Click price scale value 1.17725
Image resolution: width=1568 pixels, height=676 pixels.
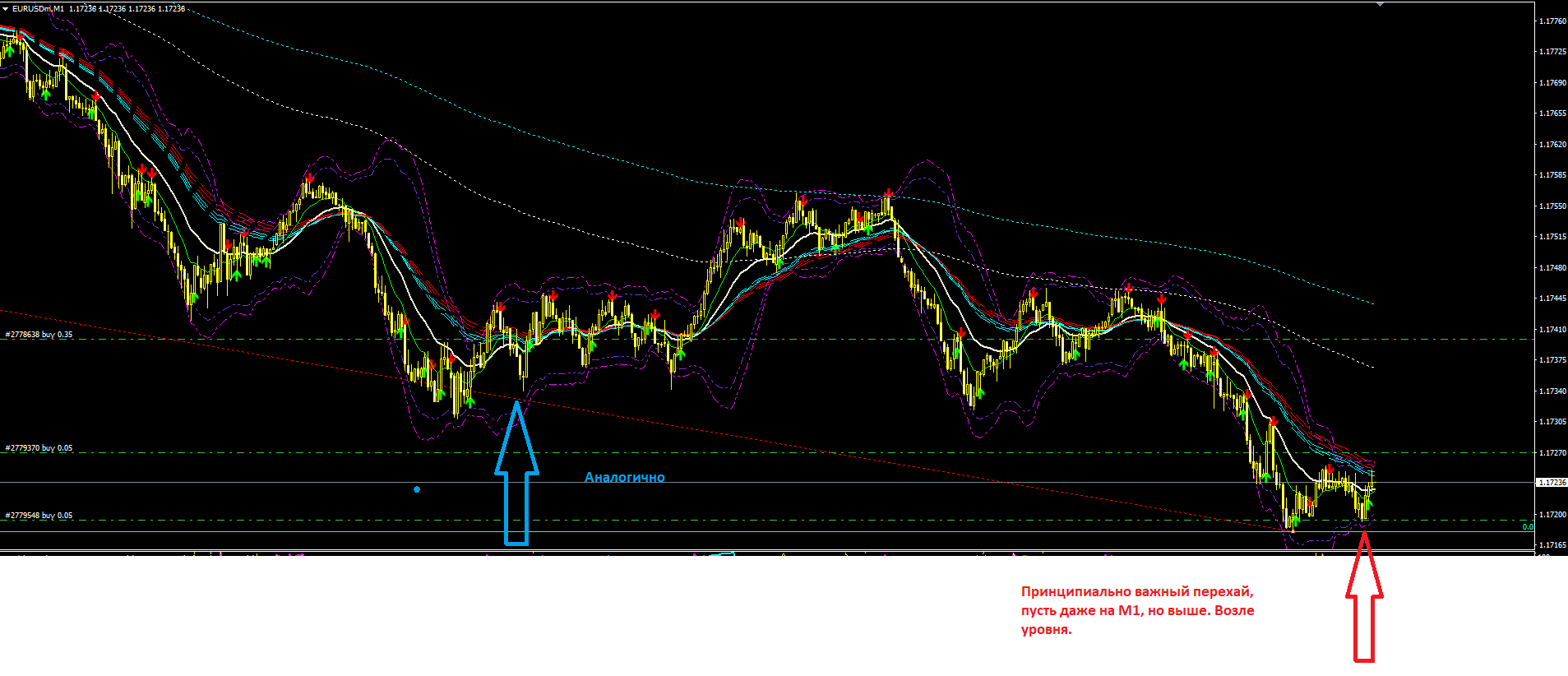1552,52
